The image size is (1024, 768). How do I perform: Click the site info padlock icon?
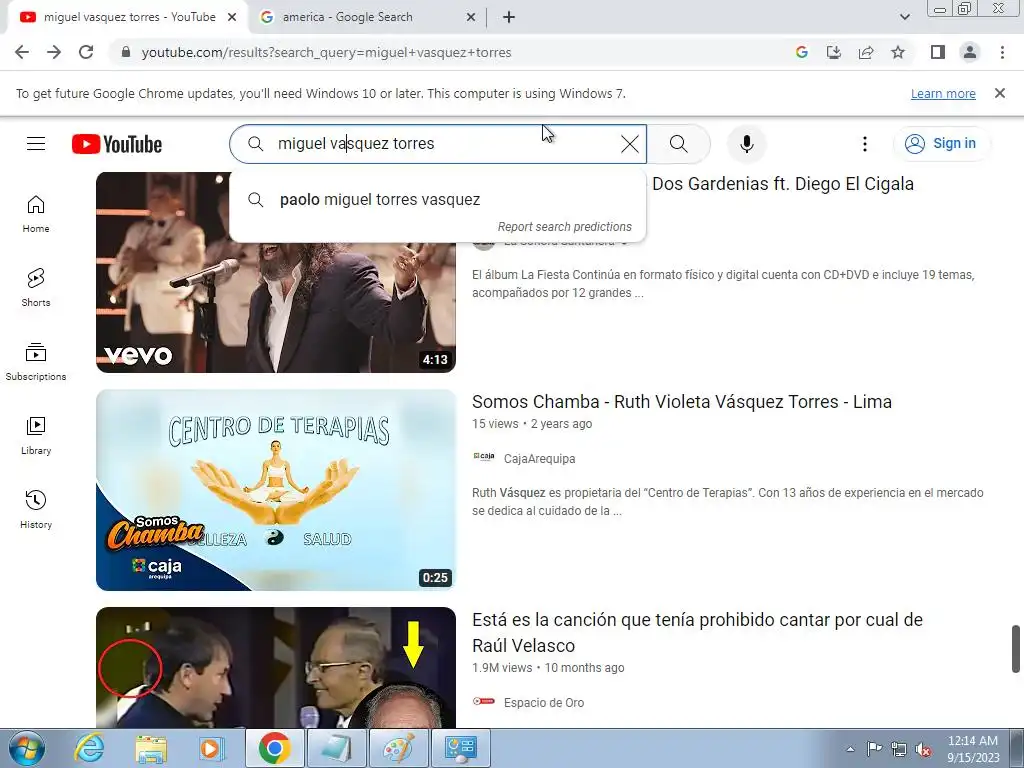[126, 52]
